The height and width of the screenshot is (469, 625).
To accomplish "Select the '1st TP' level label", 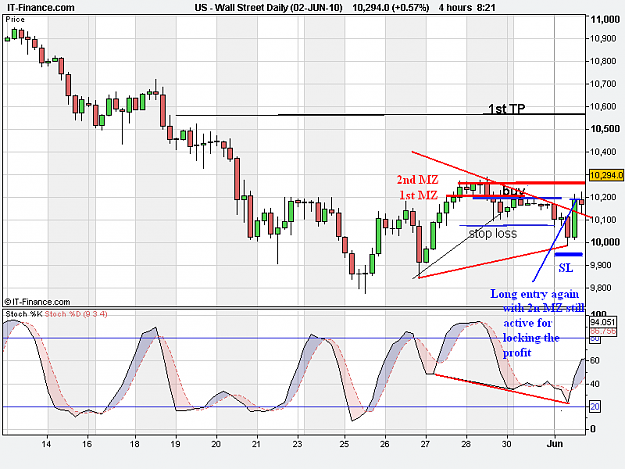I will [507, 109].
